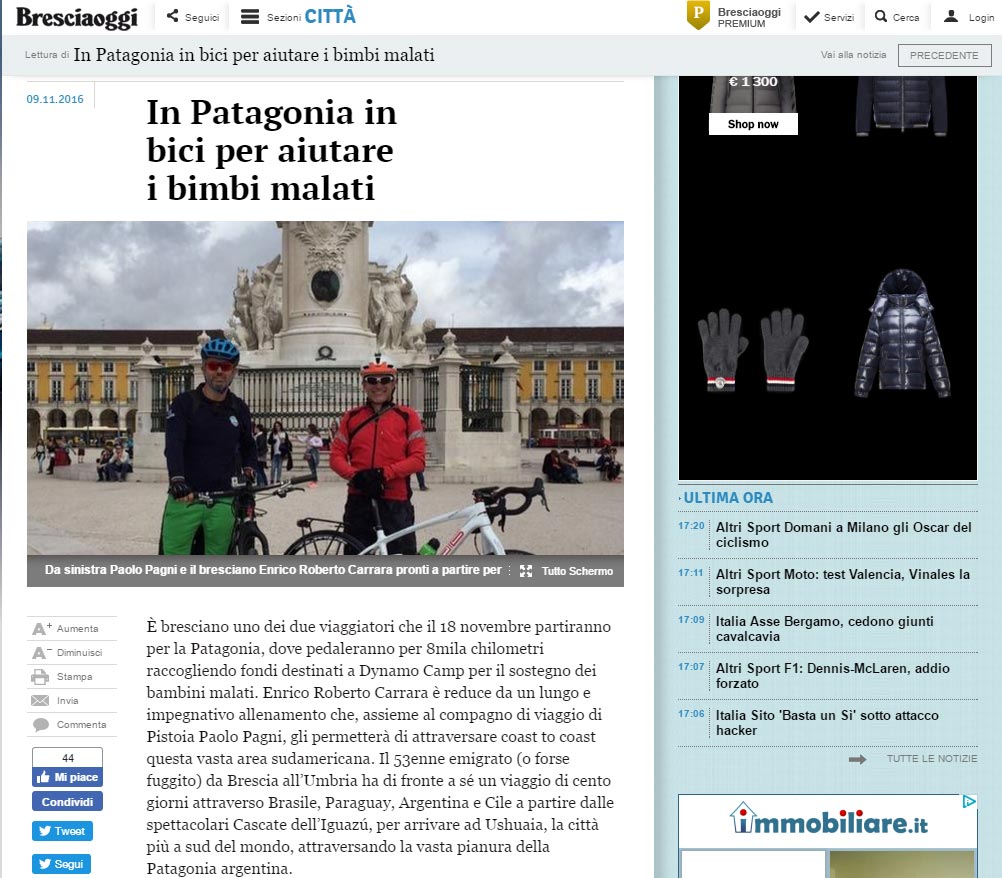Click the article date 09.11.2016
The width and height of the screenshot is (1002, 878).
55,99
